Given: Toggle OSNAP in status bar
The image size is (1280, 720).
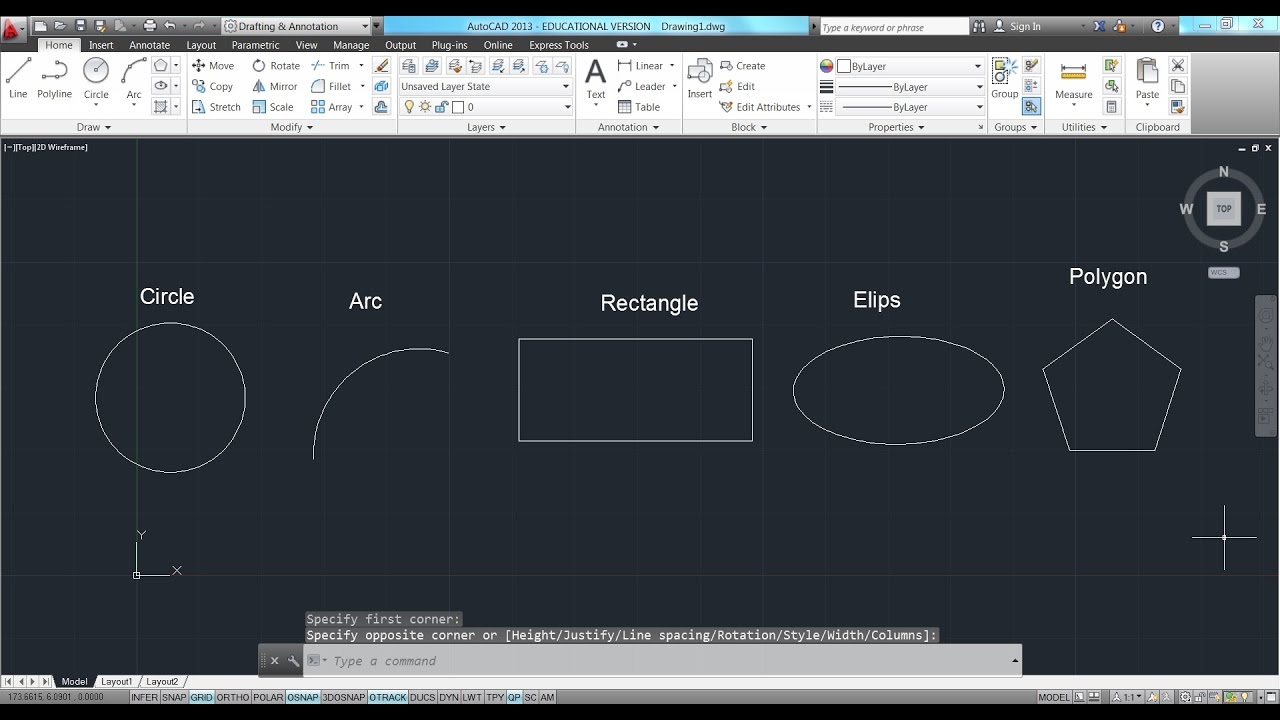Looking at the screenshot, I should (303, 697).
